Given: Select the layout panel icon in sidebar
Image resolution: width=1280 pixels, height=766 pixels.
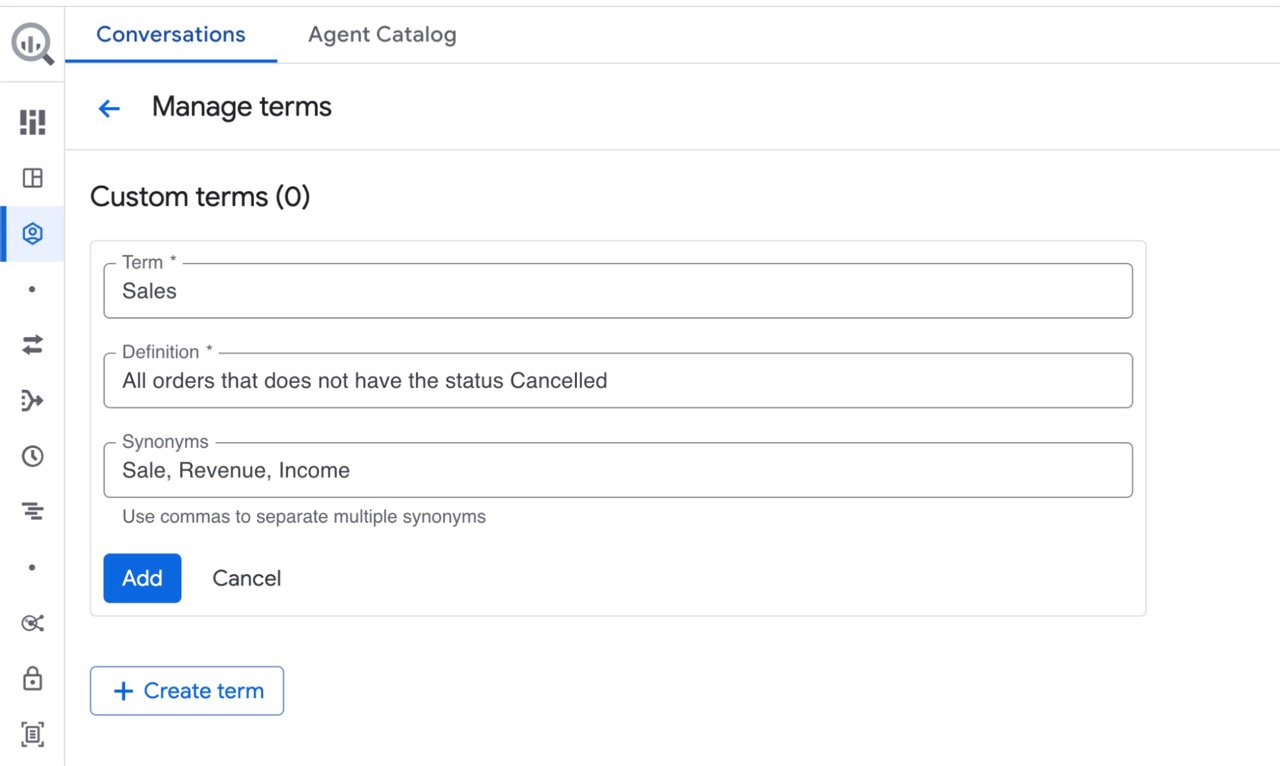Looking at the screenshot, I should pyautogui.click(x=32, y=178).
